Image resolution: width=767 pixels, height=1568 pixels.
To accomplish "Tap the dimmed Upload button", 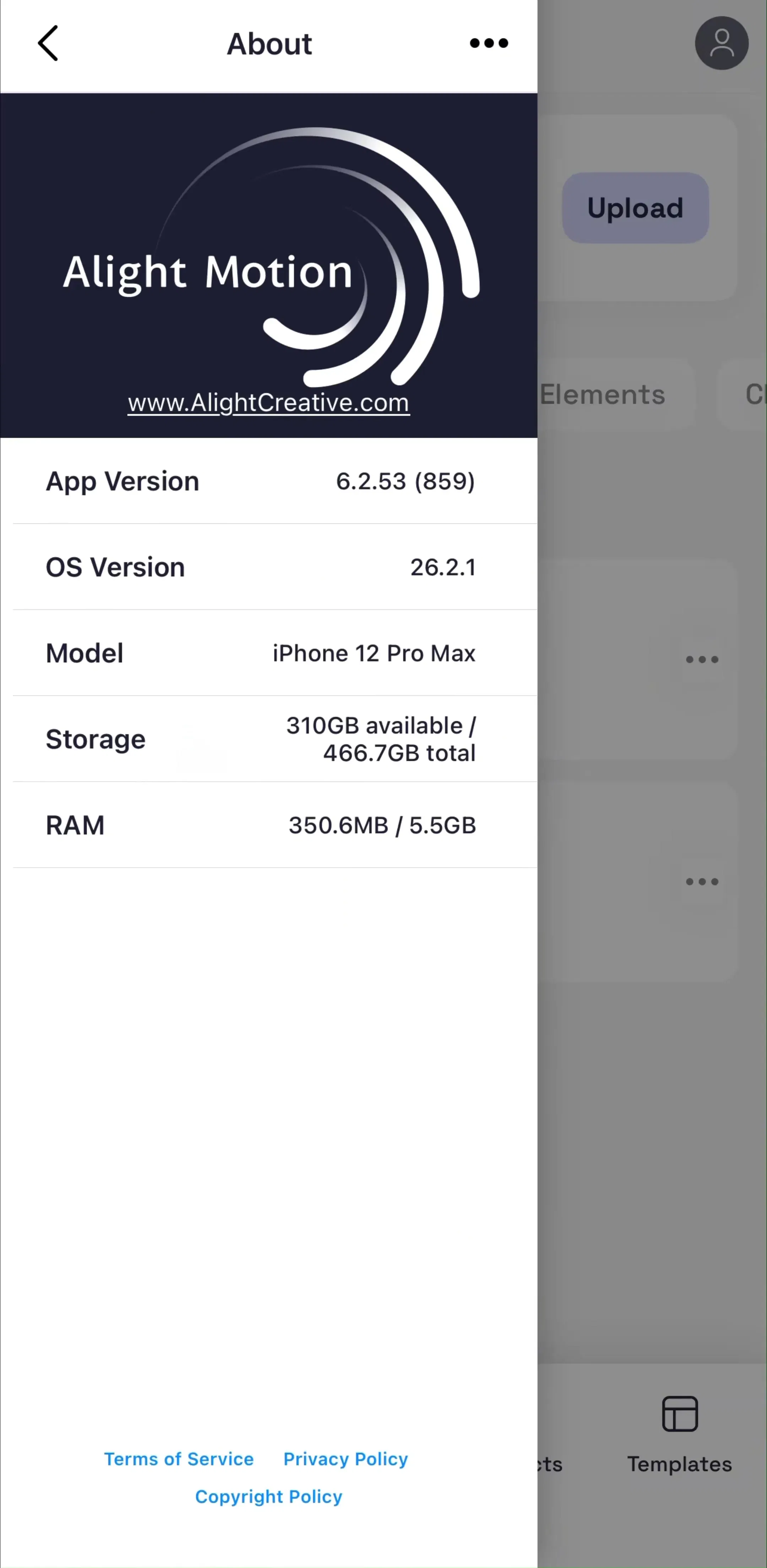I will tap(635, 208).
